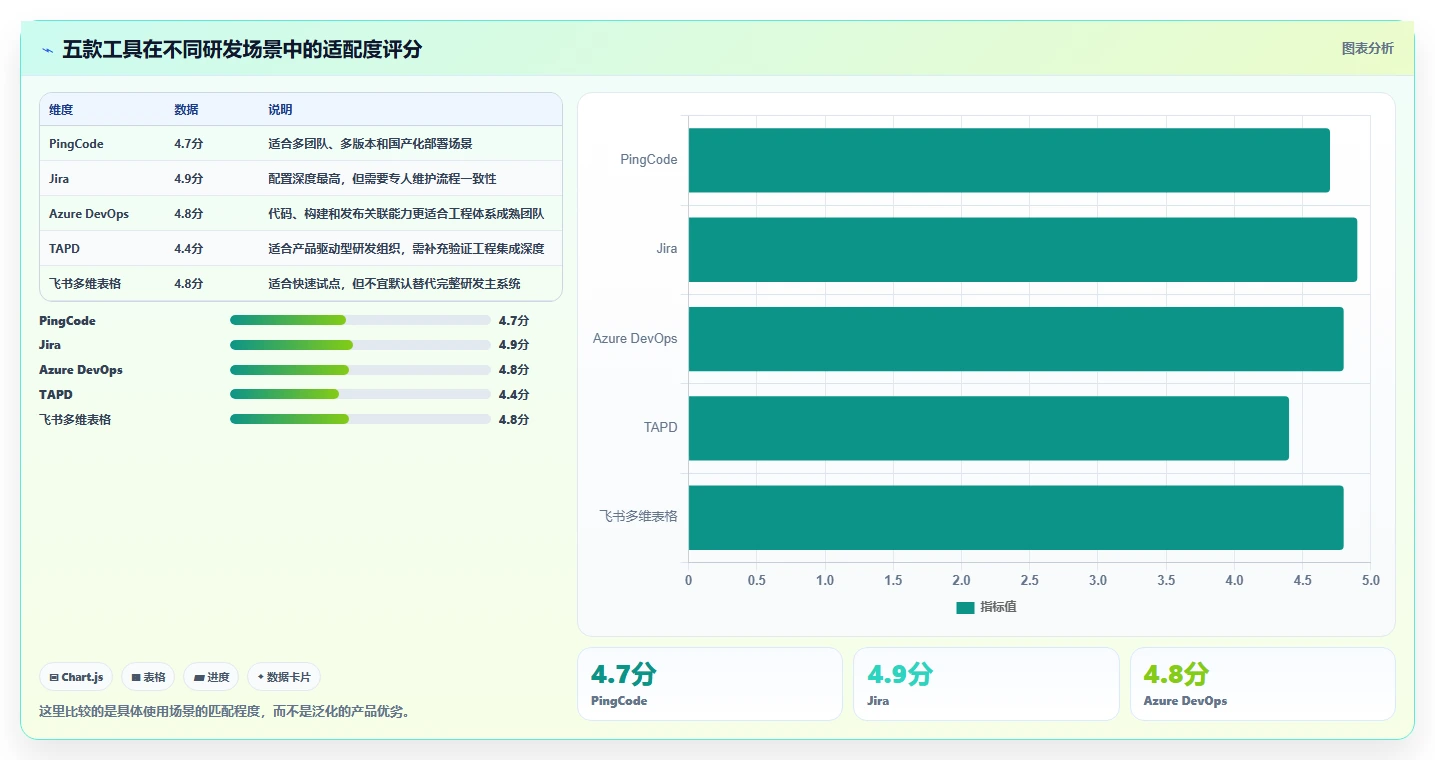Click the 4.7分 value in PingCode table row

tap(189, 144)
